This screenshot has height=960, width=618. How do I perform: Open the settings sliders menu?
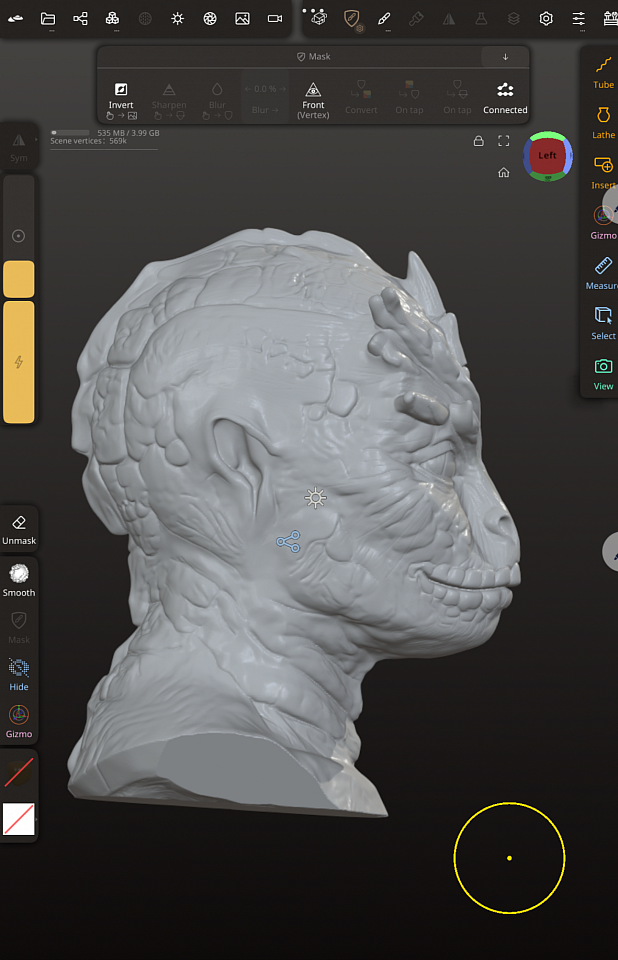click(x=578, y=18)
